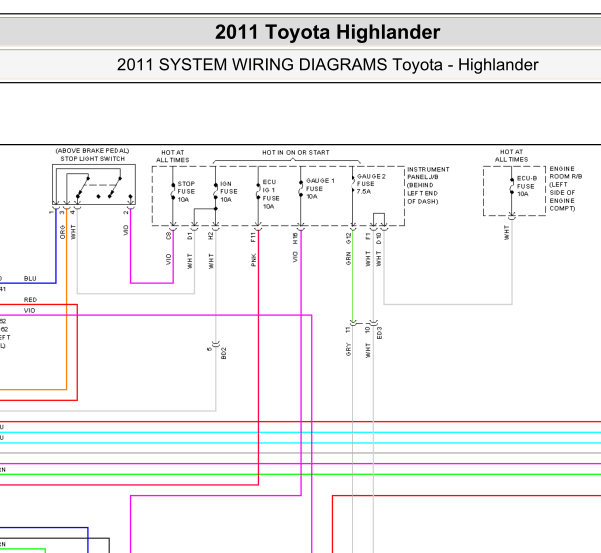Click the "IGN FUSE 10A" label

coord(229,192)
